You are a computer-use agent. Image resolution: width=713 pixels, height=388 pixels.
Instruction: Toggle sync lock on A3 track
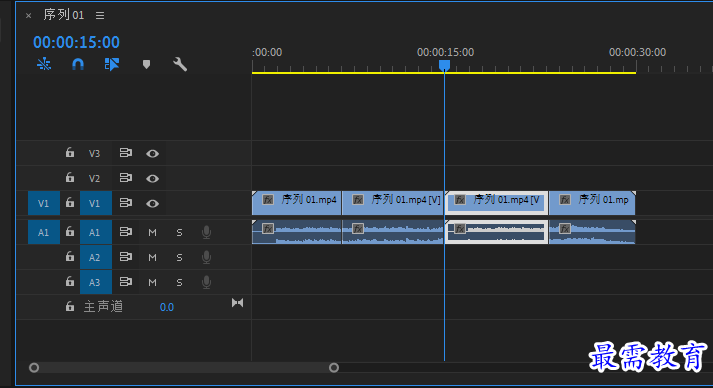coord(126,282)
